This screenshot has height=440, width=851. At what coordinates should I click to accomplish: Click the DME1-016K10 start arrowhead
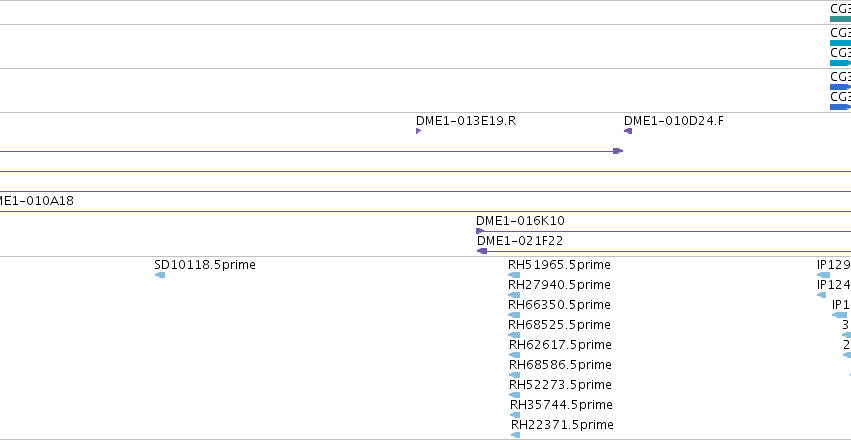(480, 231)
